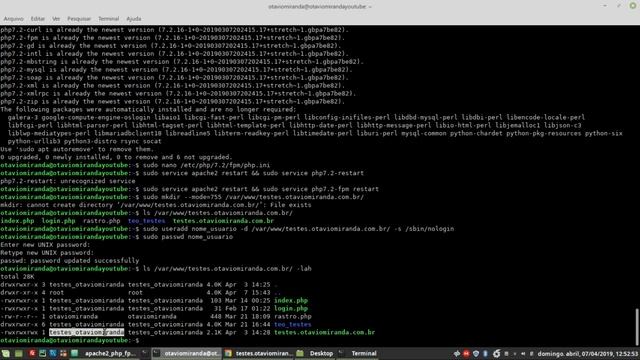Click 'passwd: password updated successfully' line
Viewport: 640px width, 360px height.
(x=70, y=261)
